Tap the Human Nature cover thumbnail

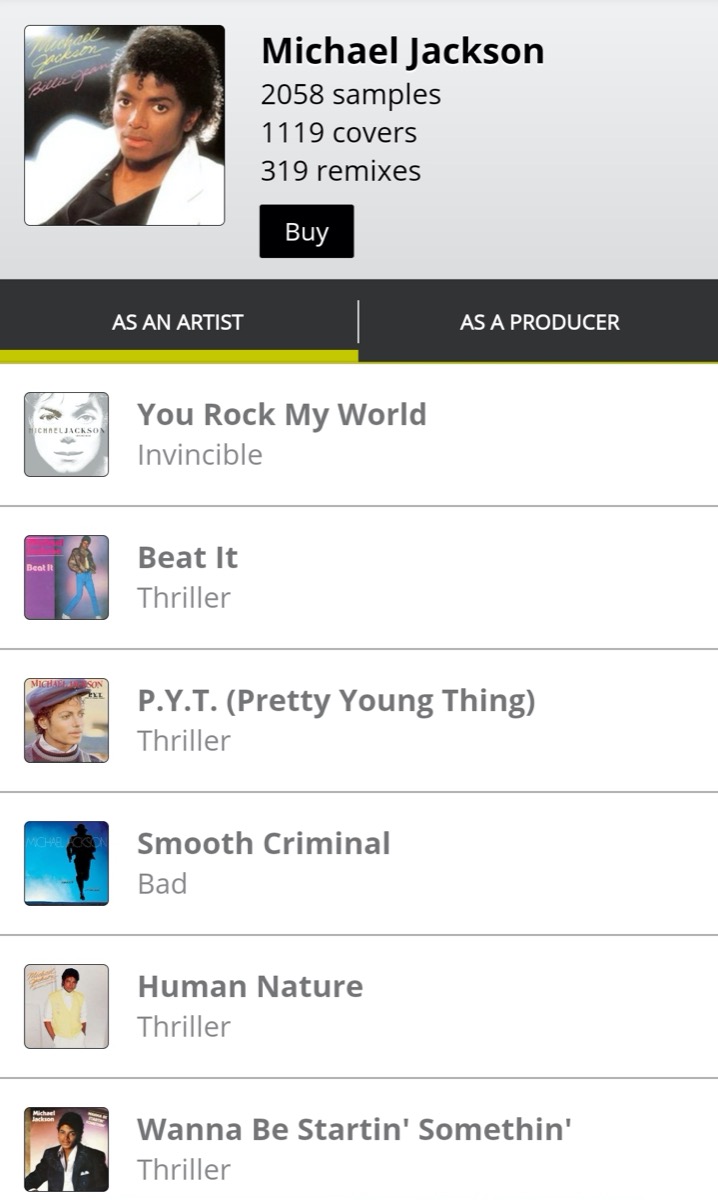(66, 1006)
